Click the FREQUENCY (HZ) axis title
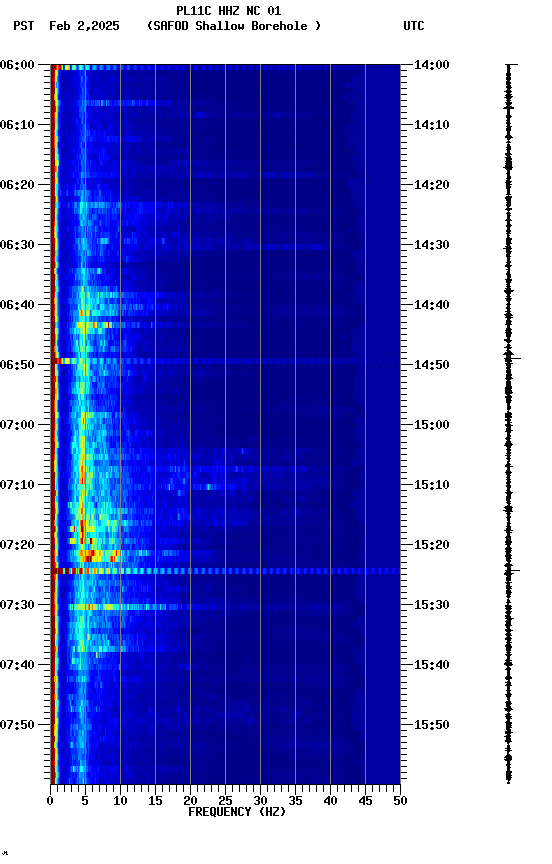This screenshot has width=552, height=864. coord(237,813)
